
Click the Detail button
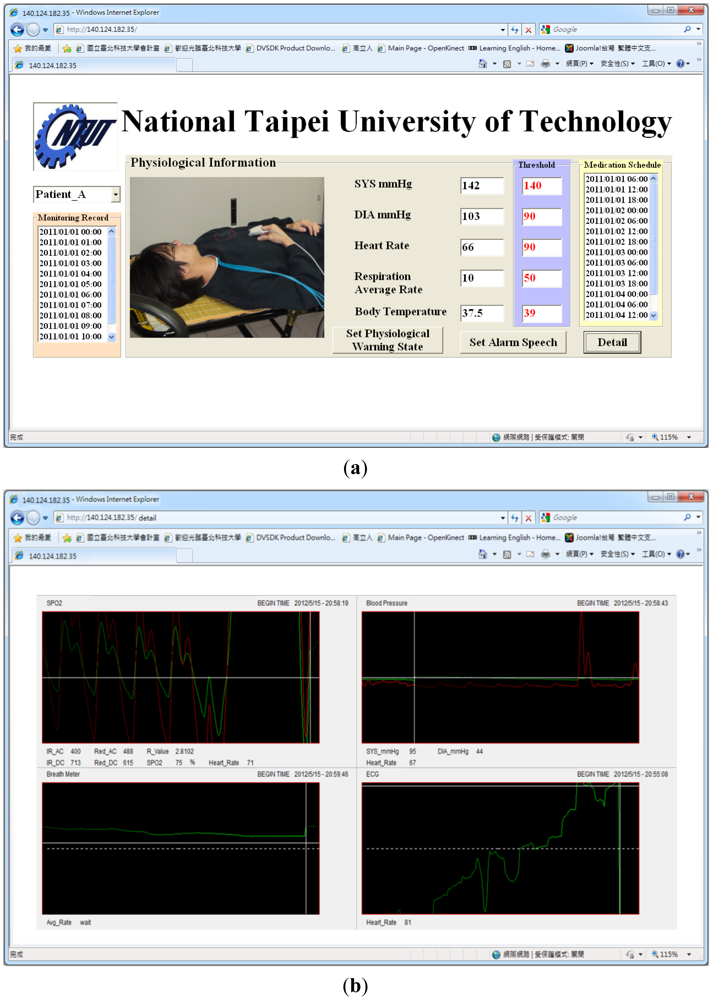click(612, 342)
